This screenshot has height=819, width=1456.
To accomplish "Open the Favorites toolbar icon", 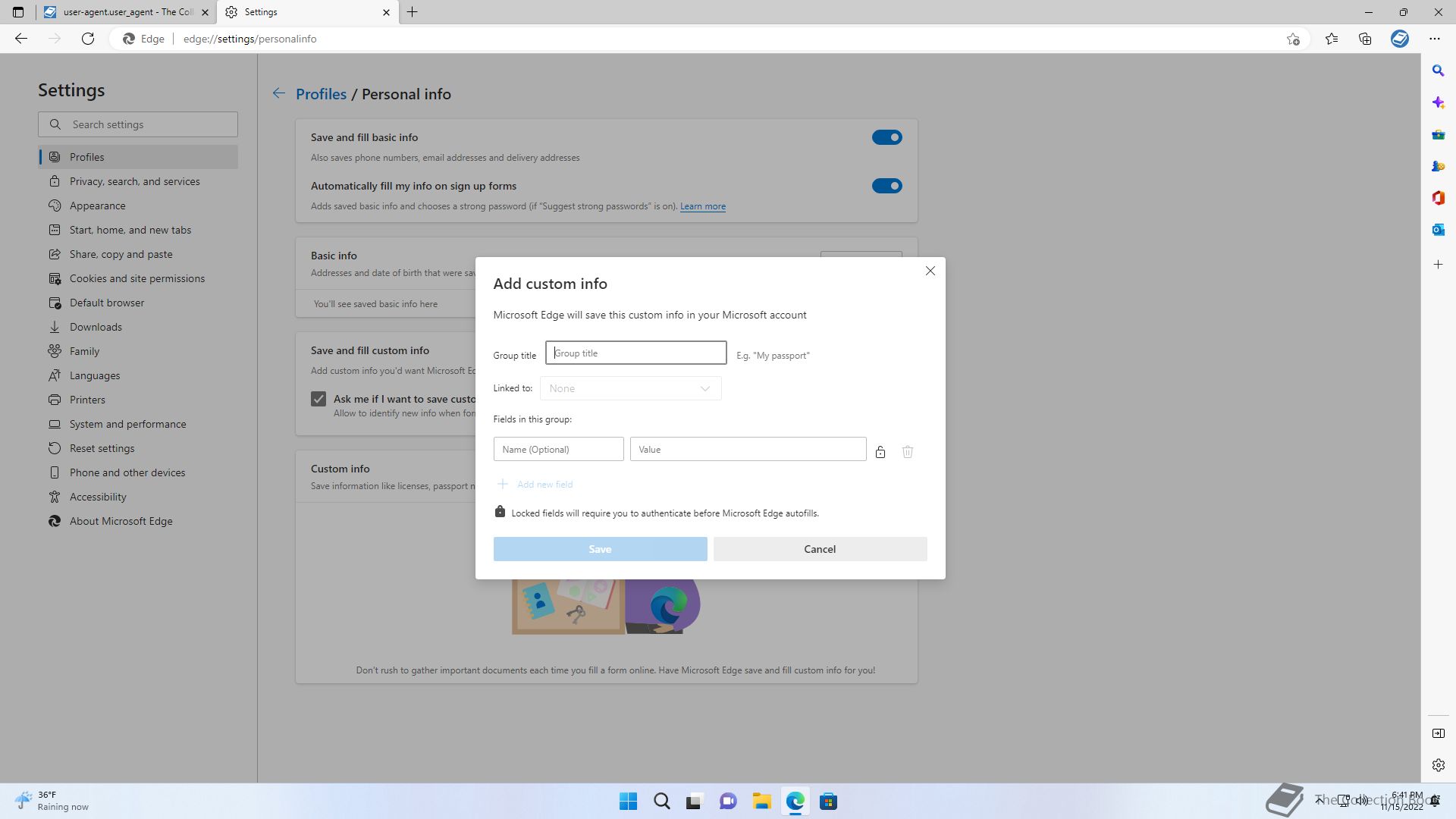I will pyautogui.click(x=1332, y=39).
